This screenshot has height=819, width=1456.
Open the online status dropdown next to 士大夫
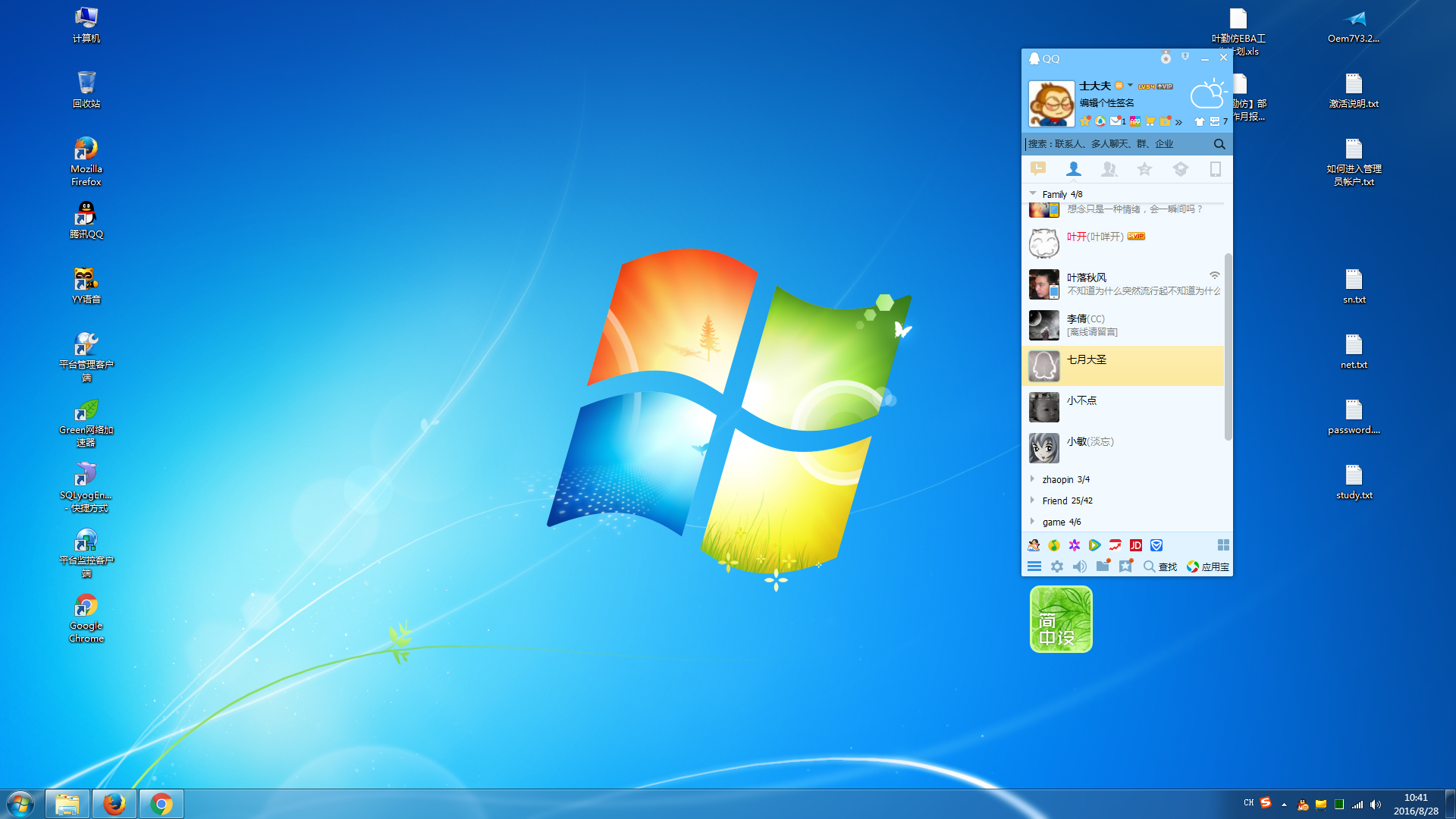click(1124, 86)
